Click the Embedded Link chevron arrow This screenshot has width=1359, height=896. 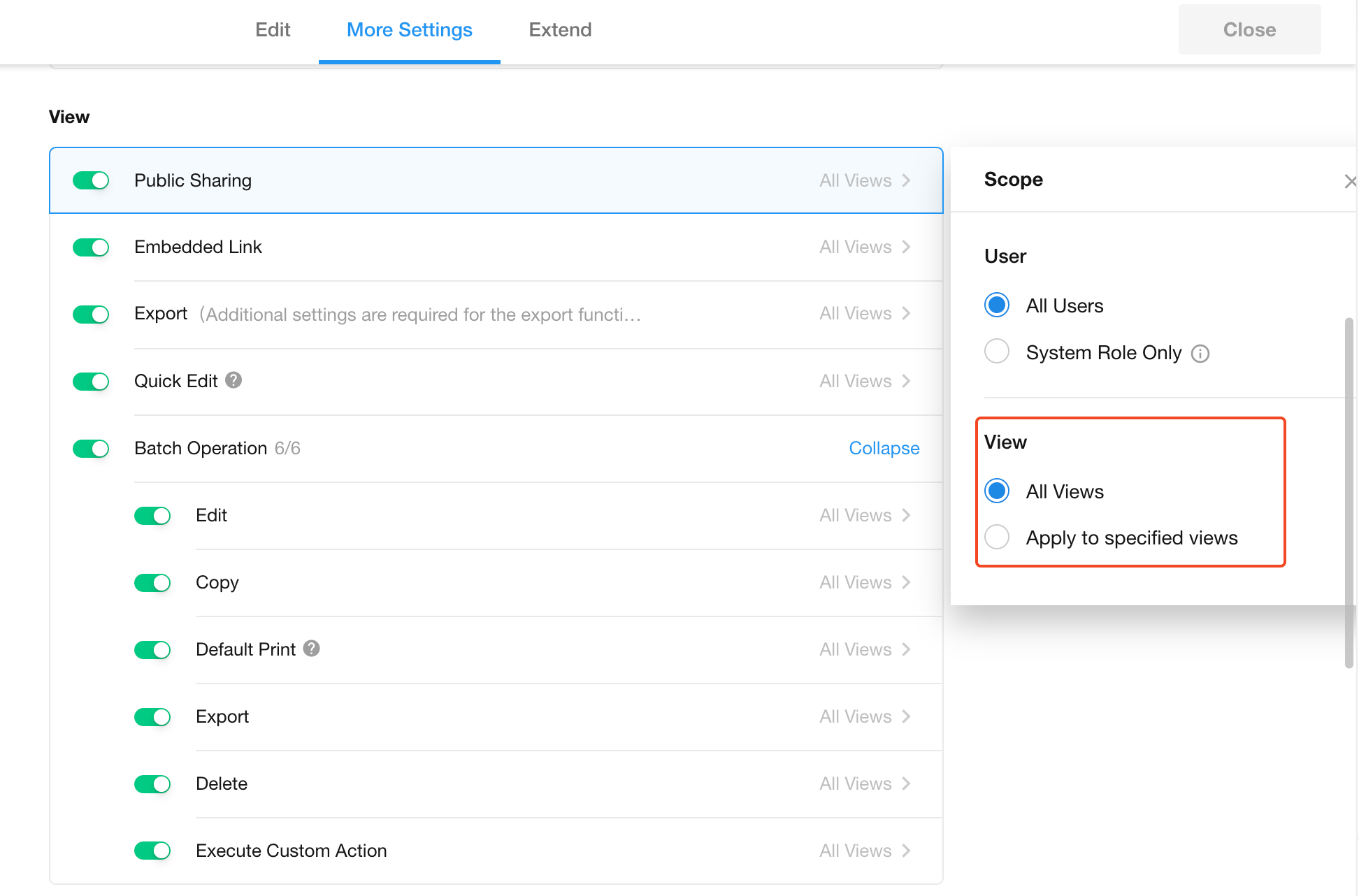coord(907,247)
